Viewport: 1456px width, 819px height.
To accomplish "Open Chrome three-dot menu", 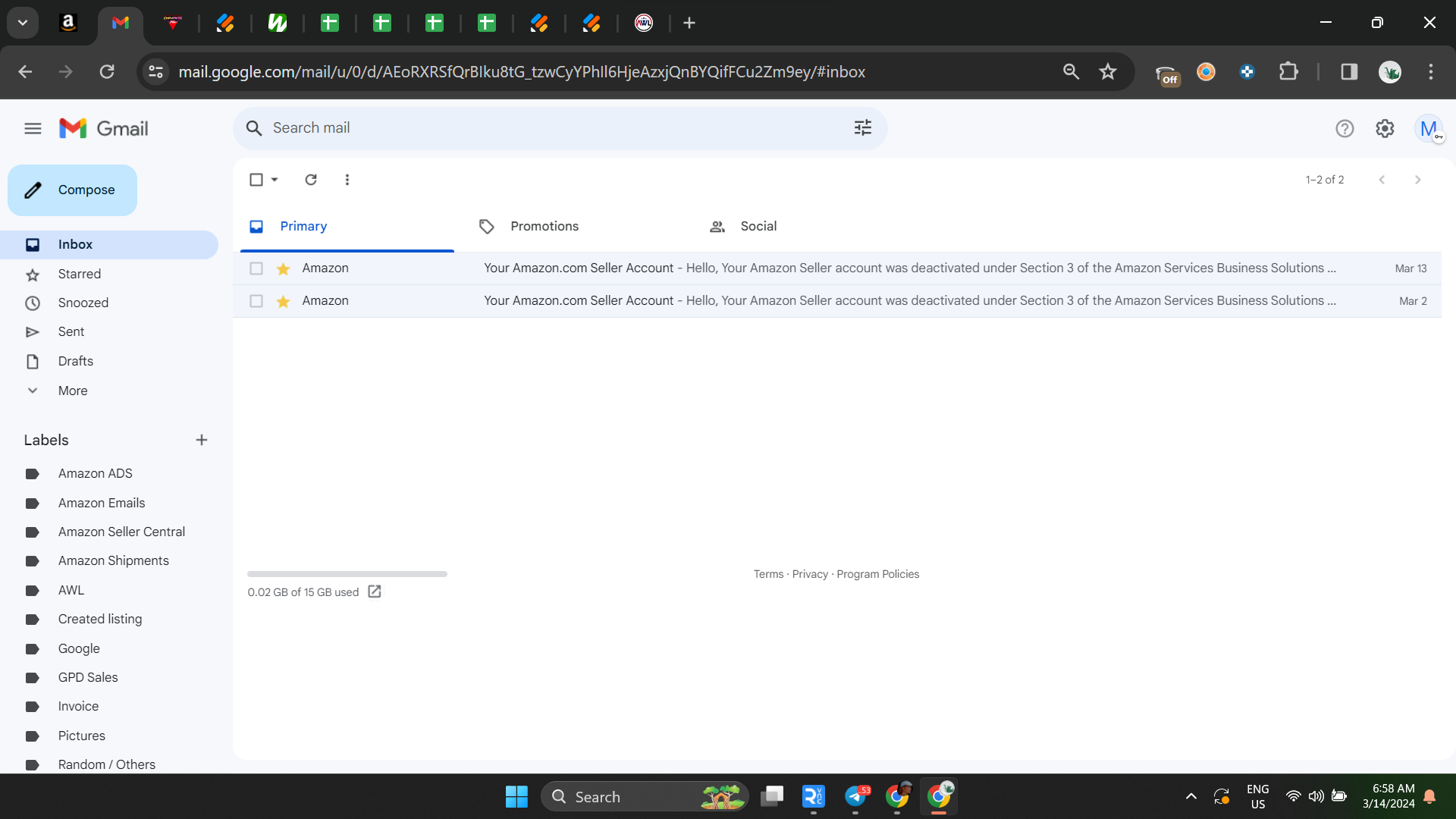I will click(x=1431, y=72).
